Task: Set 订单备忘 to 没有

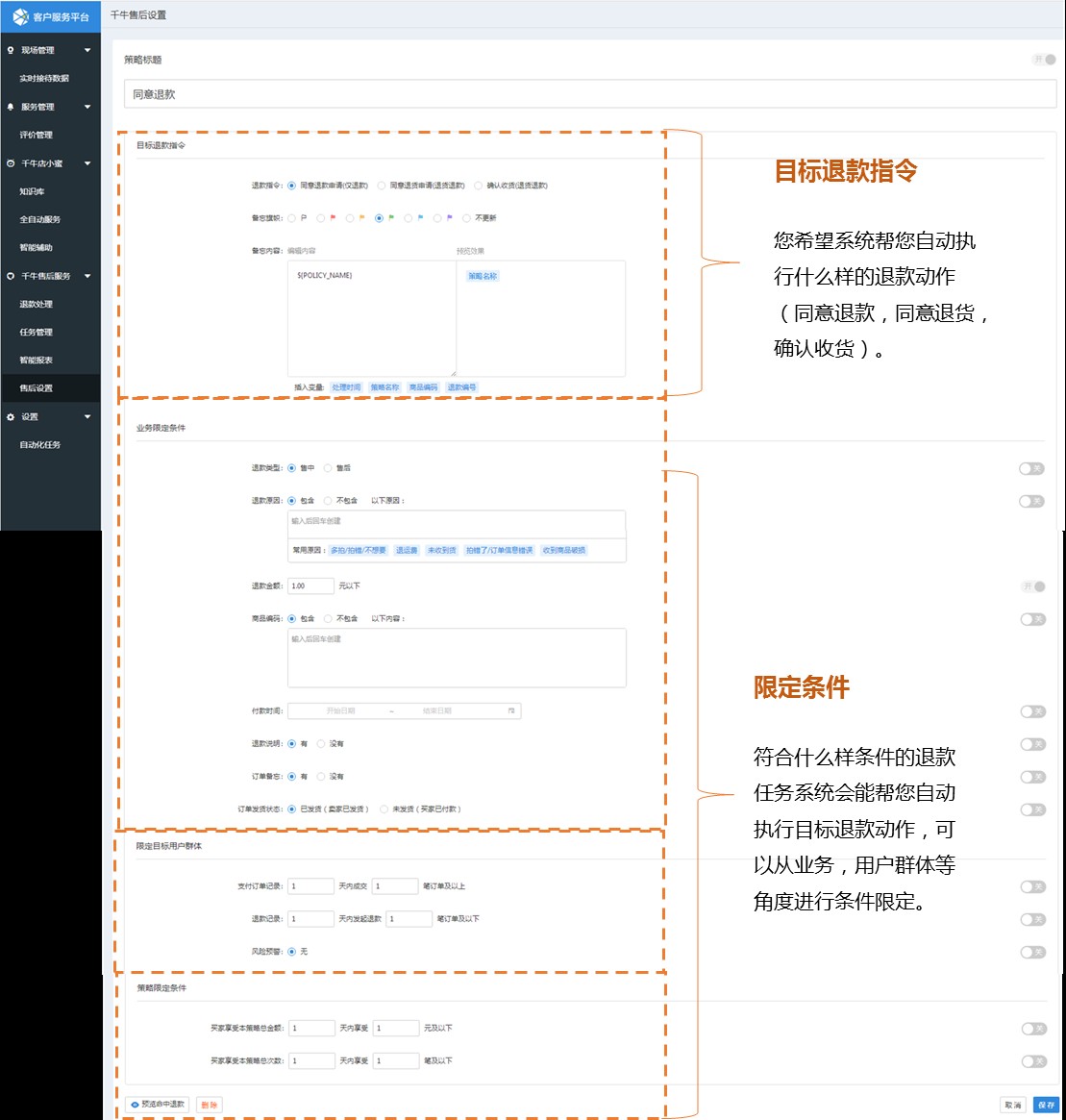Action: 321,777
